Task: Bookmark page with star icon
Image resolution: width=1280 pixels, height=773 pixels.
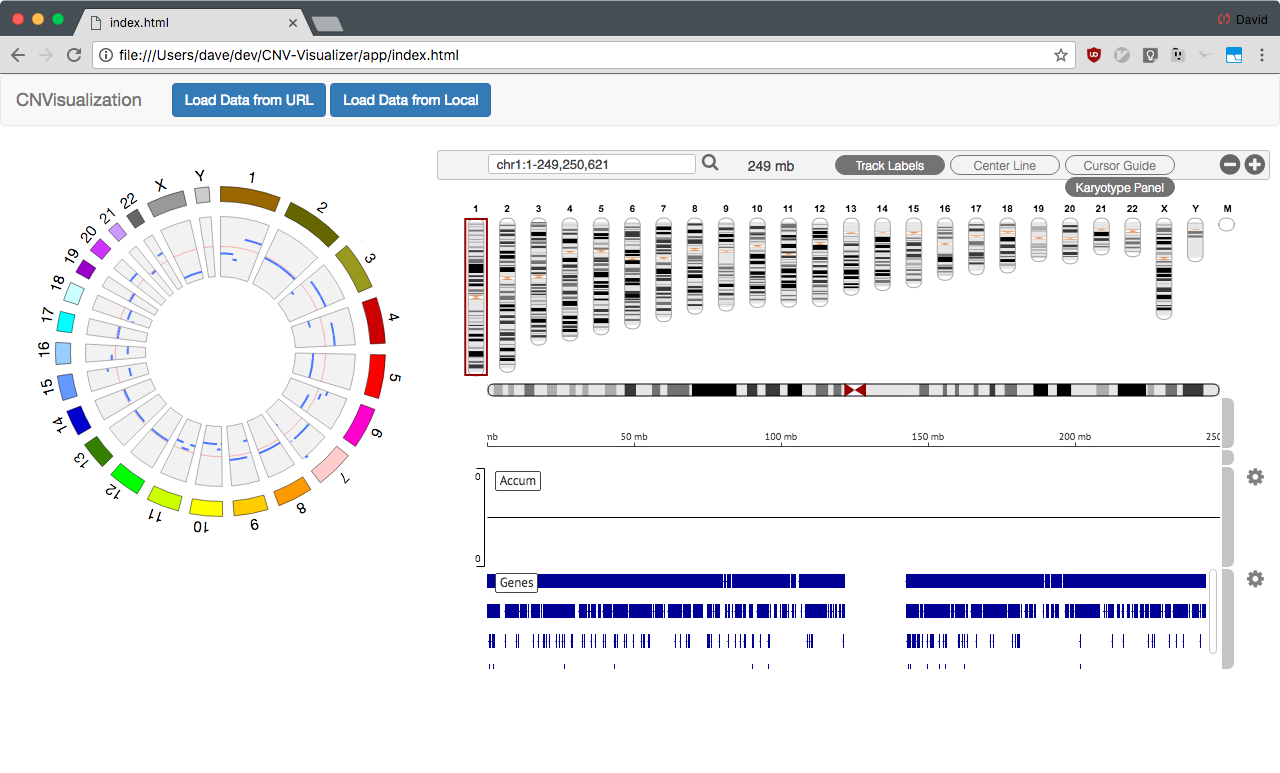Action: [x=1061, y=55]
